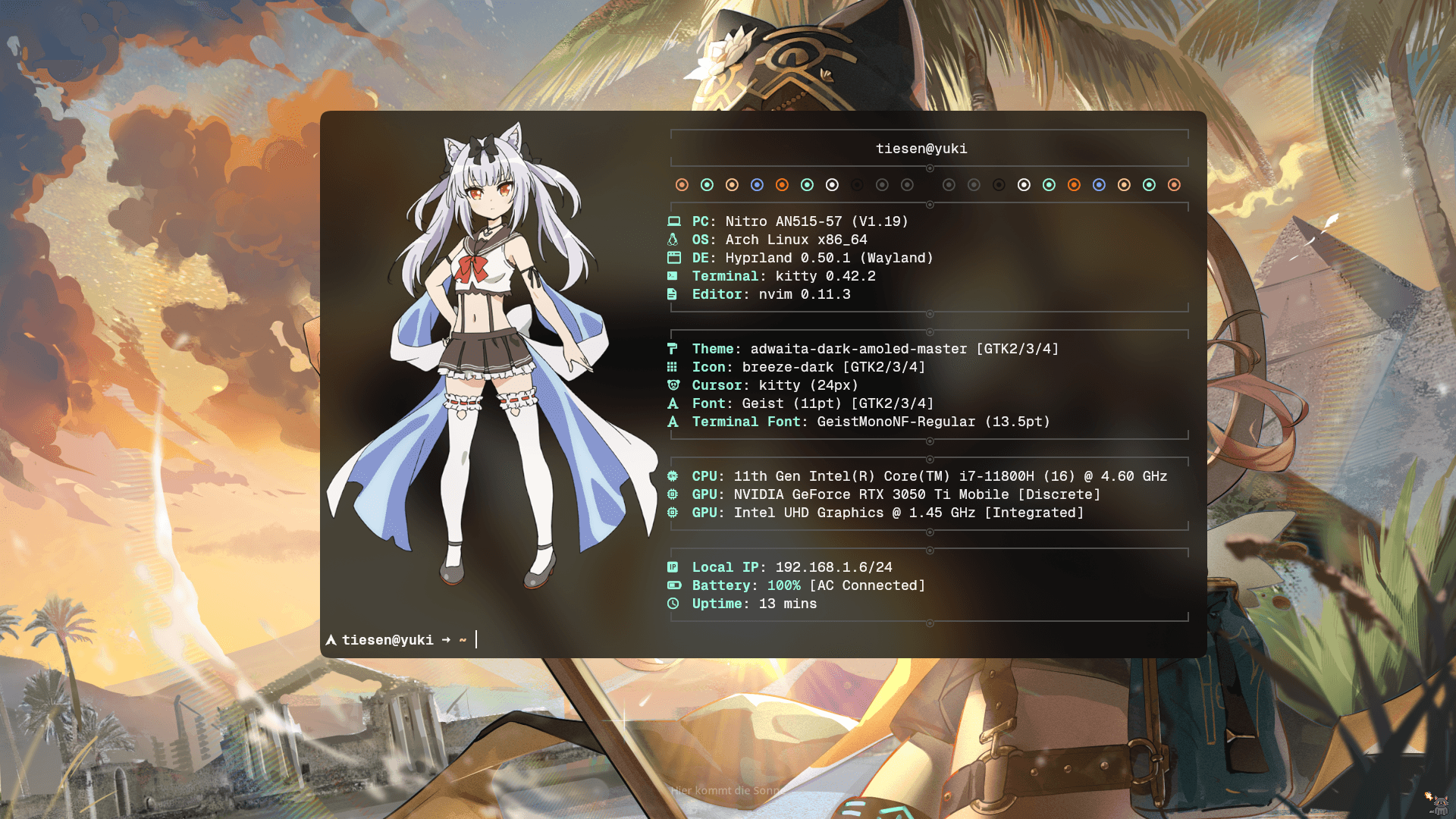Click the chip icon beside GPU: Intel UHD
Image resolution: width=1456 pixels, height=819 pixels.
pos(673,513)
